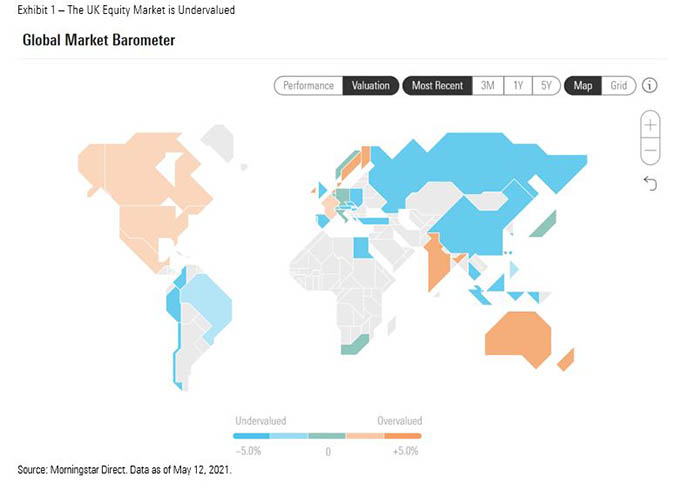Click the darkest blue undervalued legend swatch
Viewport: 675px width, 490px height.
(251, 436)
